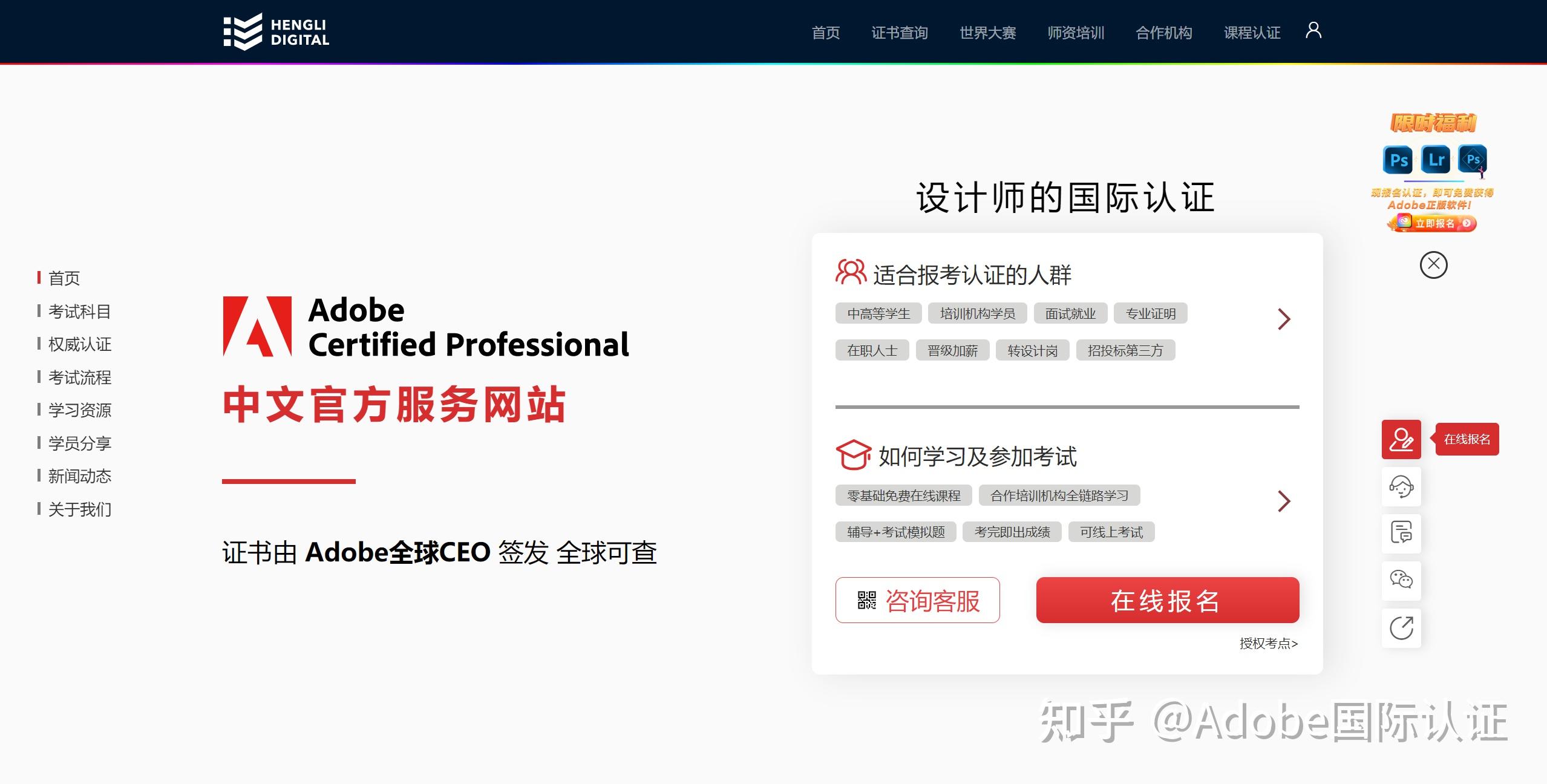Expand the 适合报考认证的人群 section arrow

coord(1283,319)
